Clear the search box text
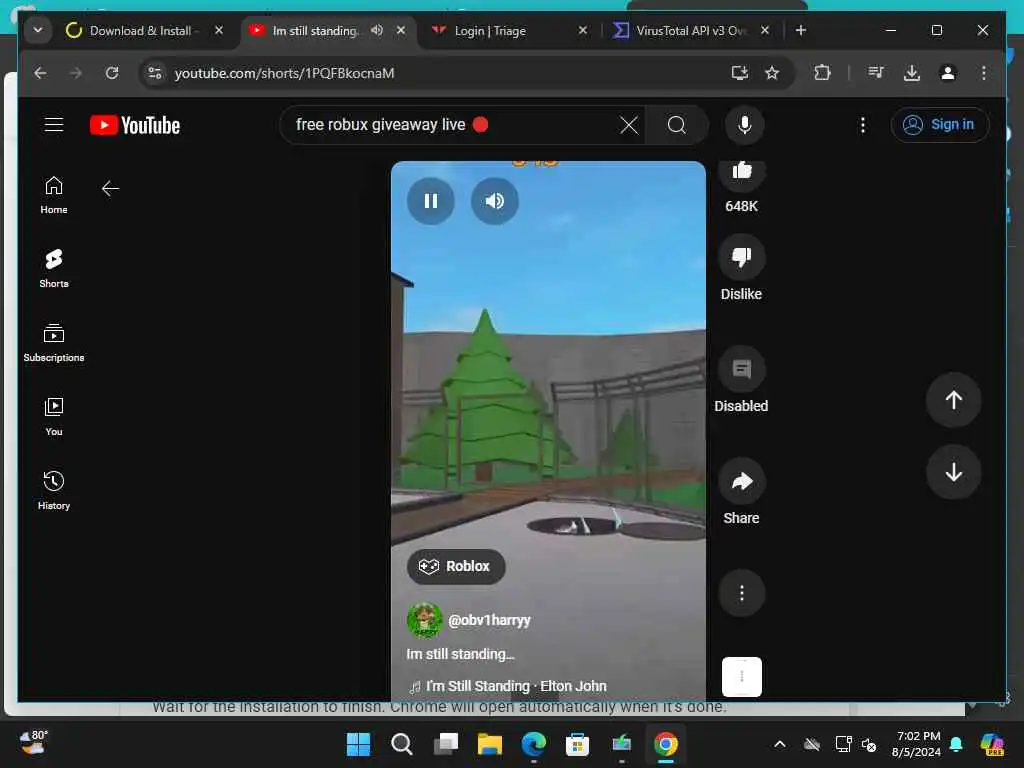 click(628, 125)
